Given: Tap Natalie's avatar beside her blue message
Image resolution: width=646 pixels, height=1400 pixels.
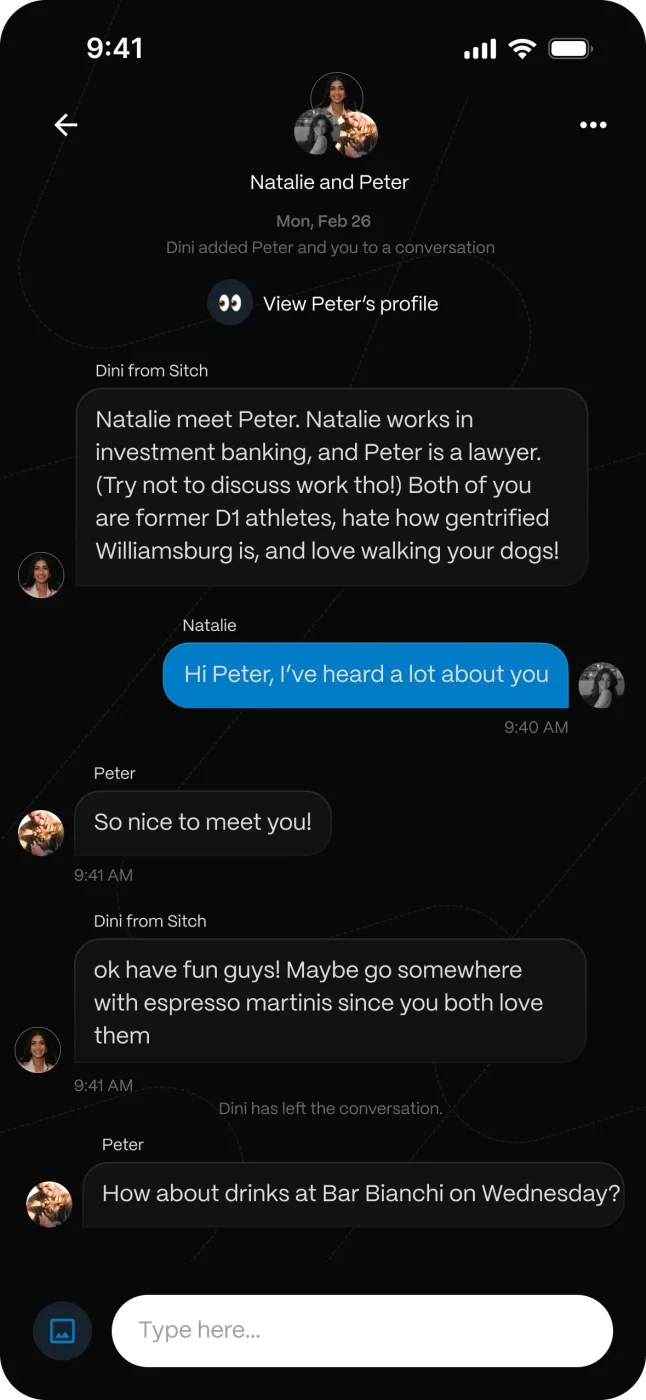Looking at the screenshot, I should [x=602, y=685].
